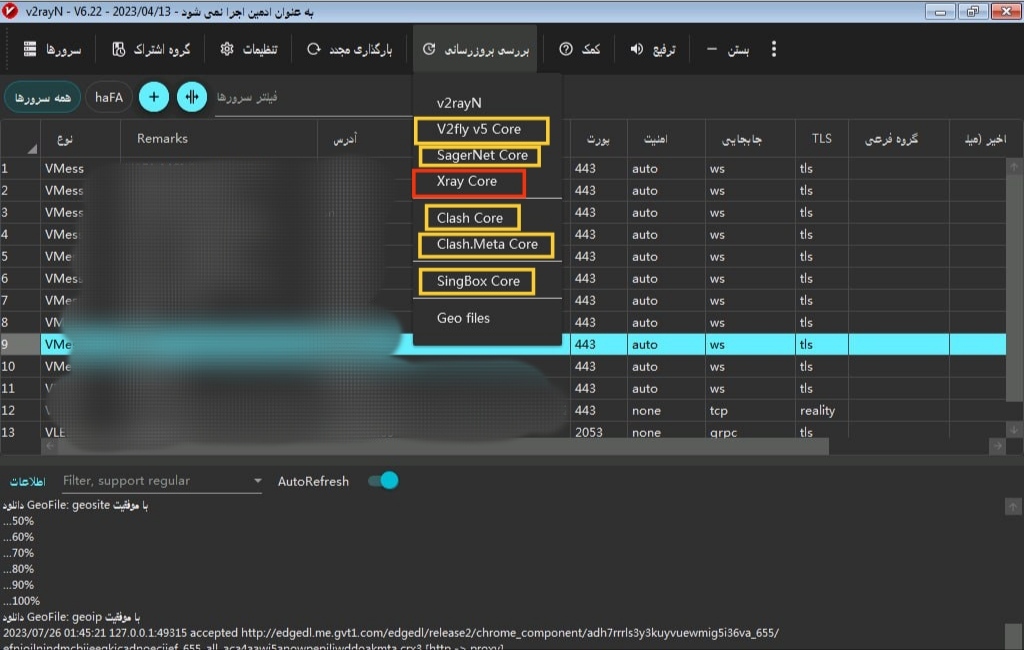Choose Geo files in update menu
The height and width of the screenshot is (650, 1024).
(463, 318)
